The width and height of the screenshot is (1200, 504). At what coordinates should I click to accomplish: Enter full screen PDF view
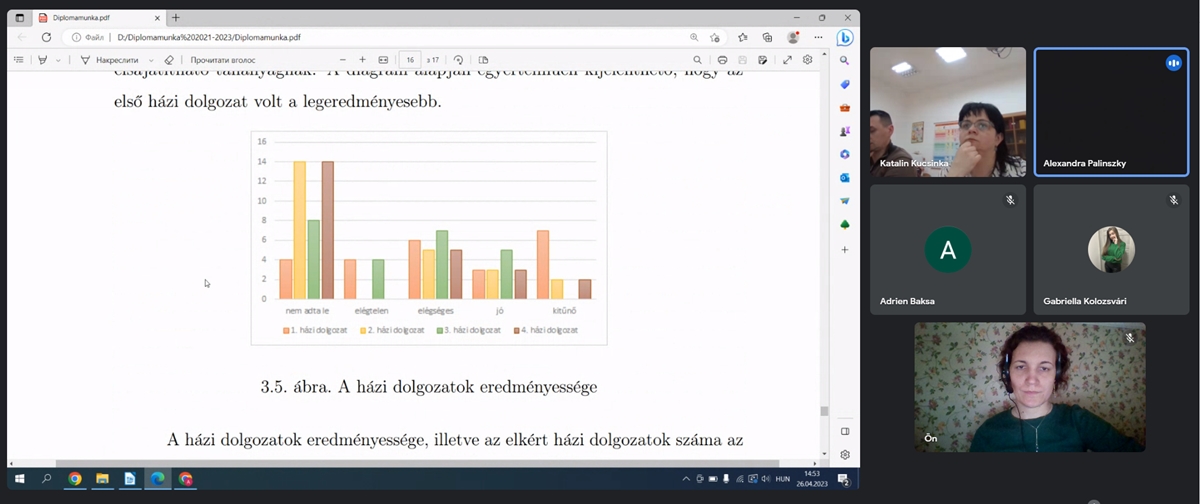coord(787,60)
